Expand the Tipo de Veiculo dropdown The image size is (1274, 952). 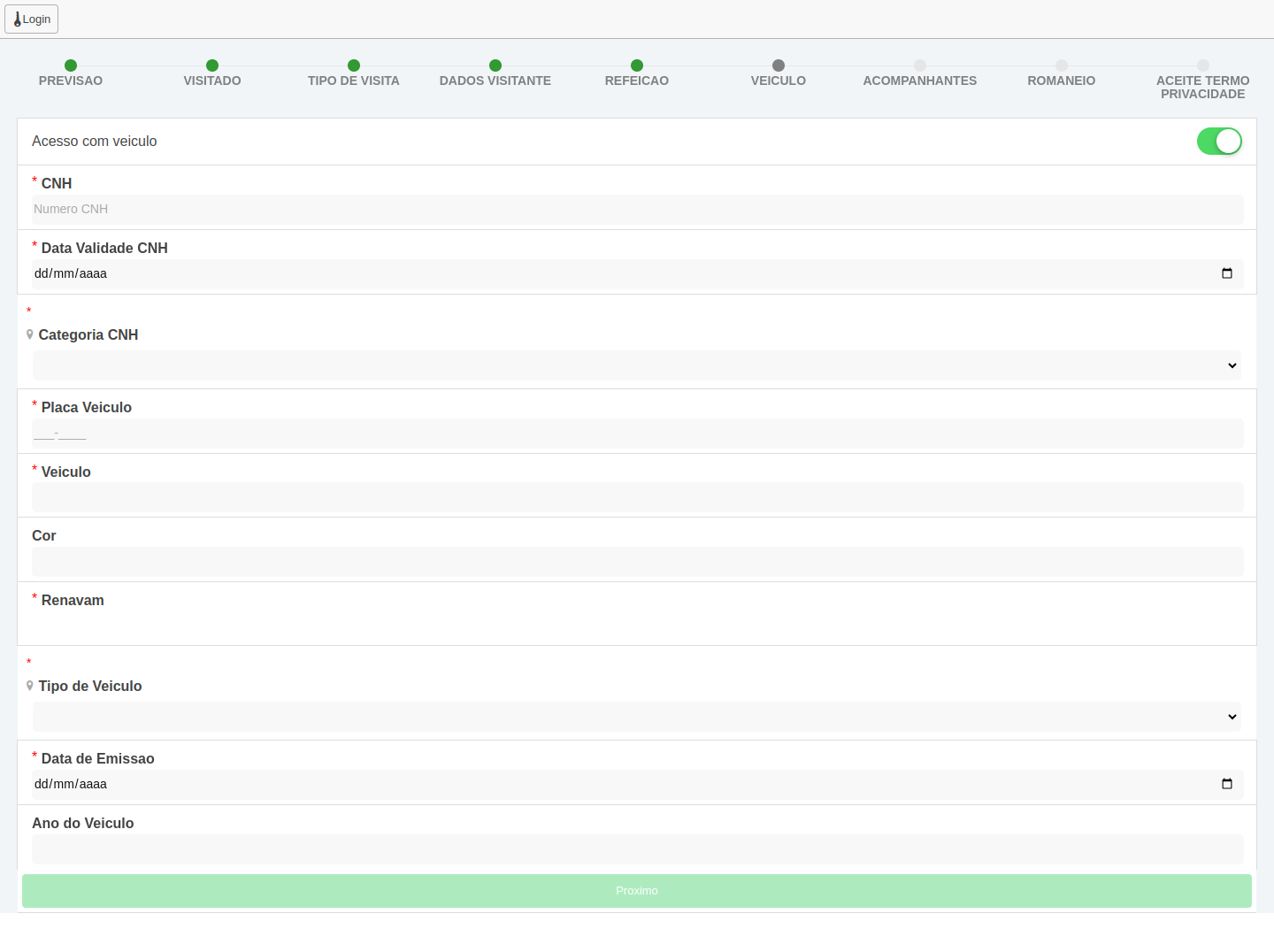click(x=637, y=717)
